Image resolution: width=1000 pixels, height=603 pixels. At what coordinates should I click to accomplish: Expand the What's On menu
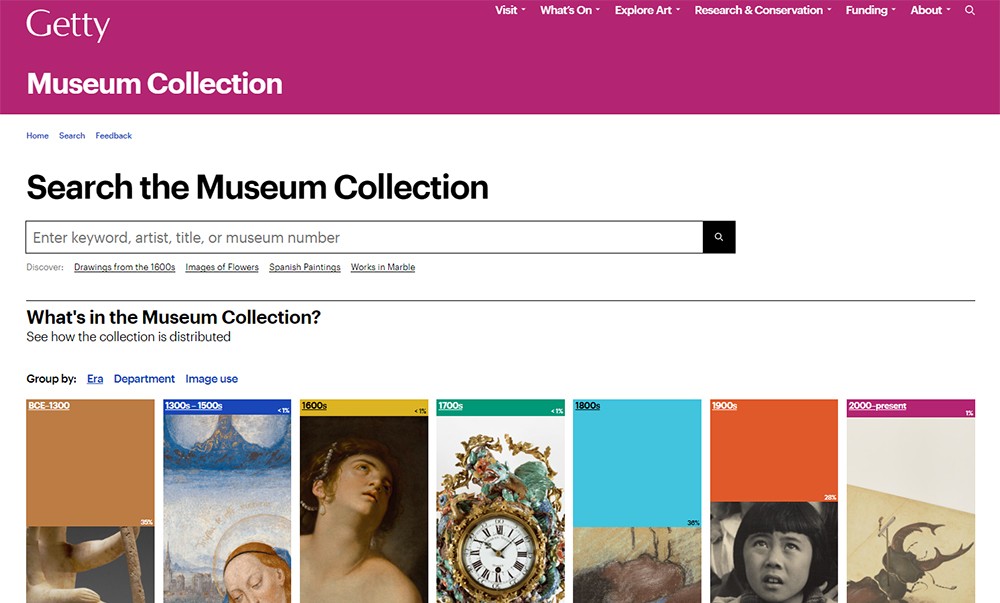point(570,10)
